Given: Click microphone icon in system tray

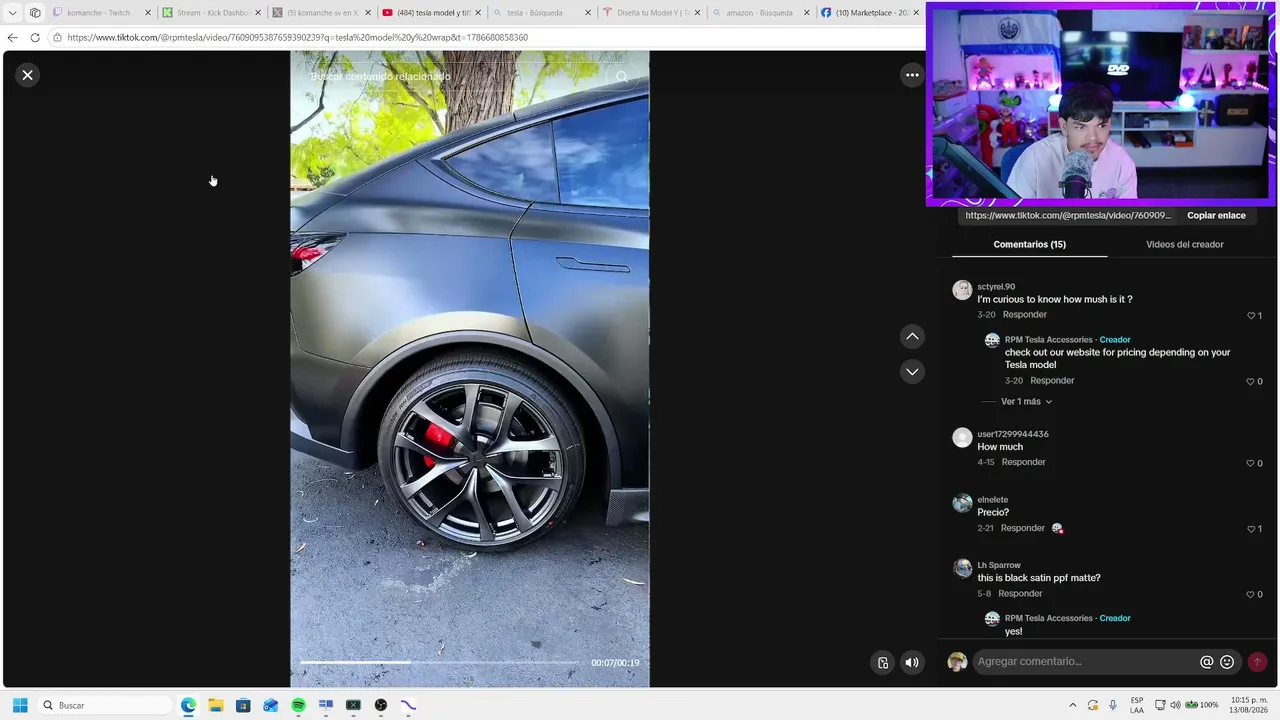Looking at the screenshot, I should [x=1113, y=705].
